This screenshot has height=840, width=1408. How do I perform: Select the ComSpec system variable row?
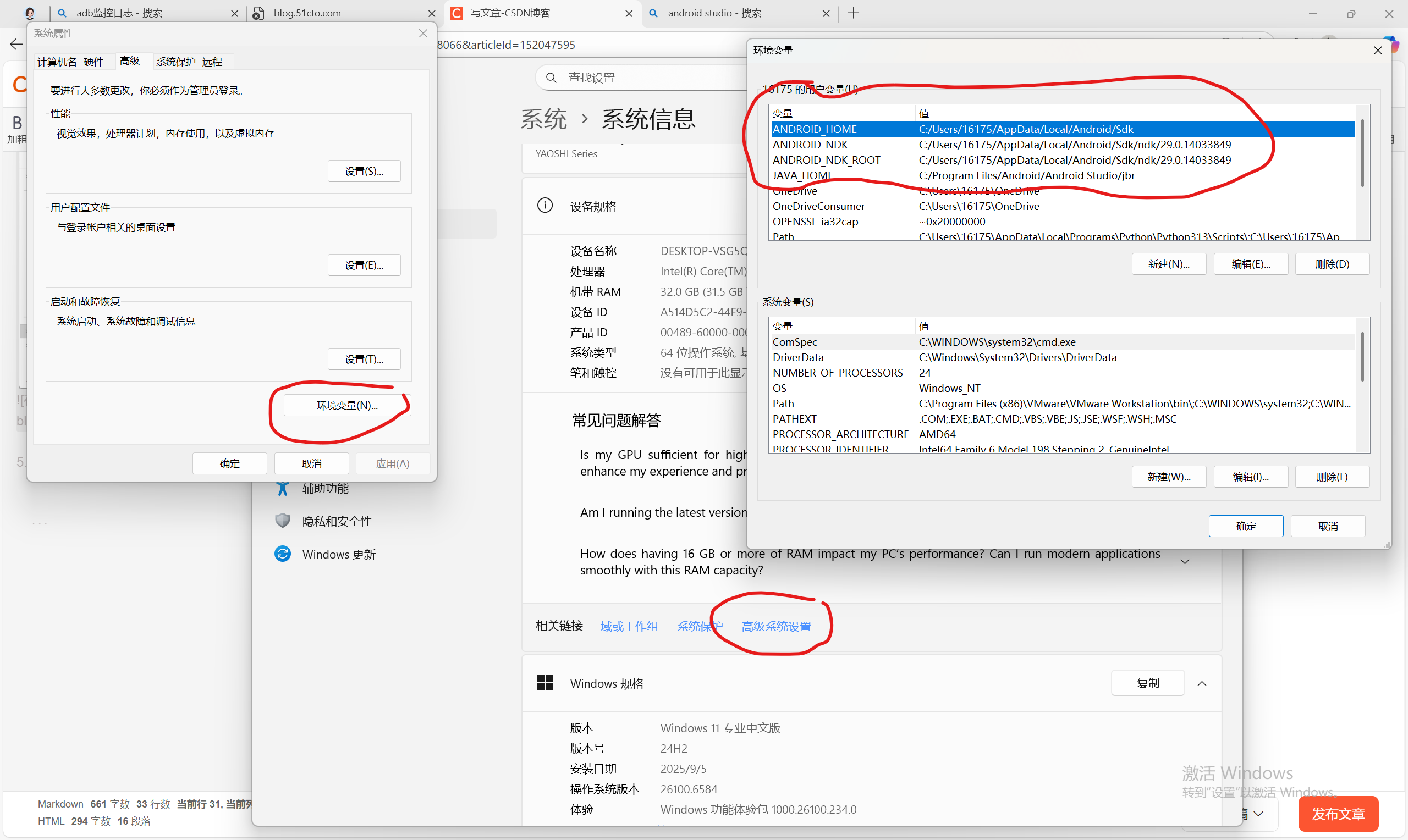point(1063,342)
